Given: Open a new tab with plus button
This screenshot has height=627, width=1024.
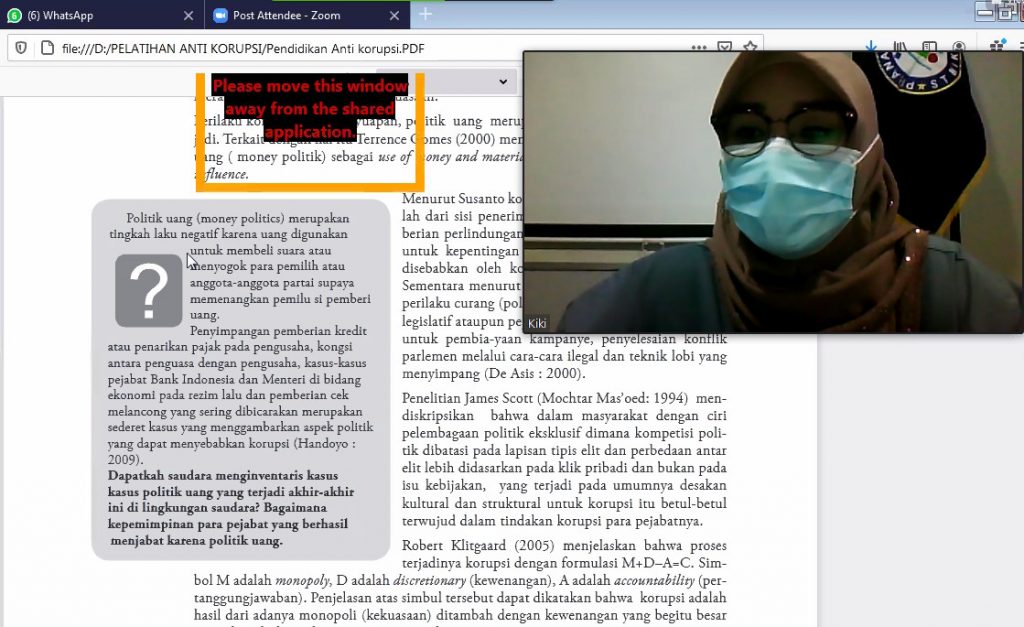Looking at the screenshot, I should [425, 14].
